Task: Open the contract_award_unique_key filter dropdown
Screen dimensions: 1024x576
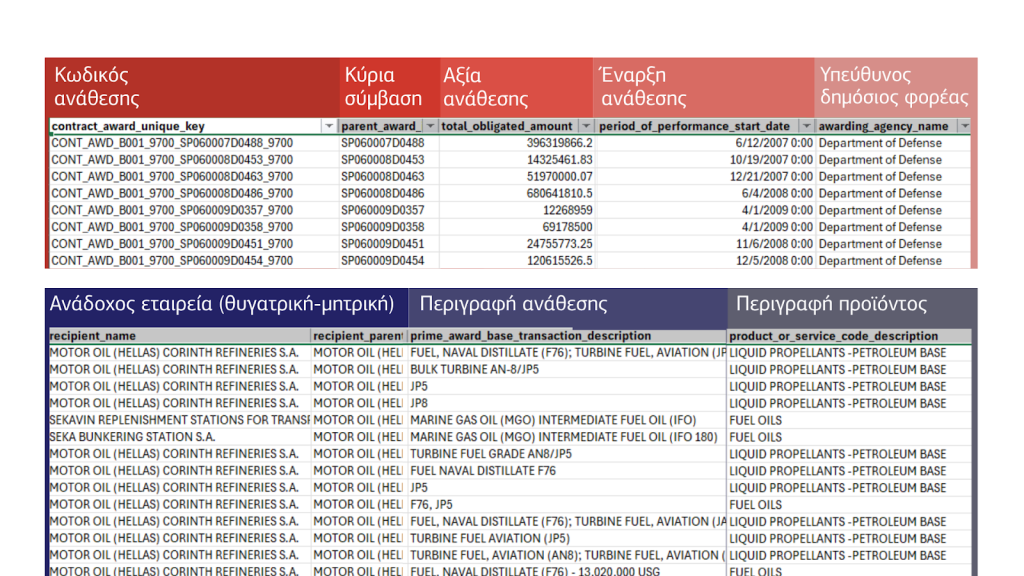Action: click(x=328, y=127)
